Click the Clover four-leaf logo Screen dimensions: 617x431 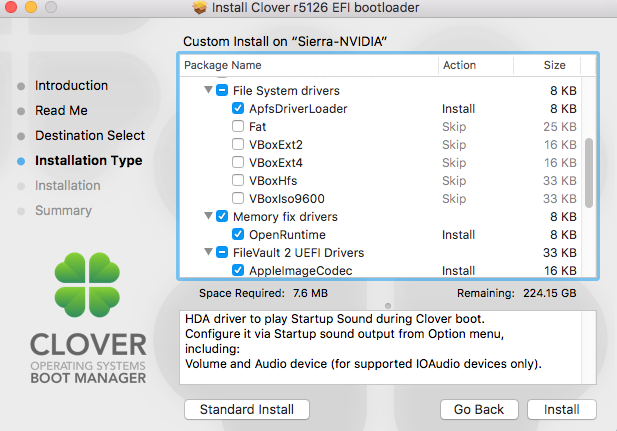pos(87,285)
